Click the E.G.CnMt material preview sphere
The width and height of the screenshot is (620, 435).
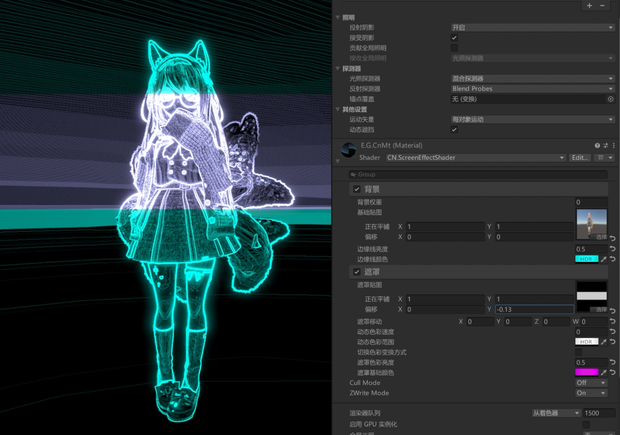pos(348,150)
